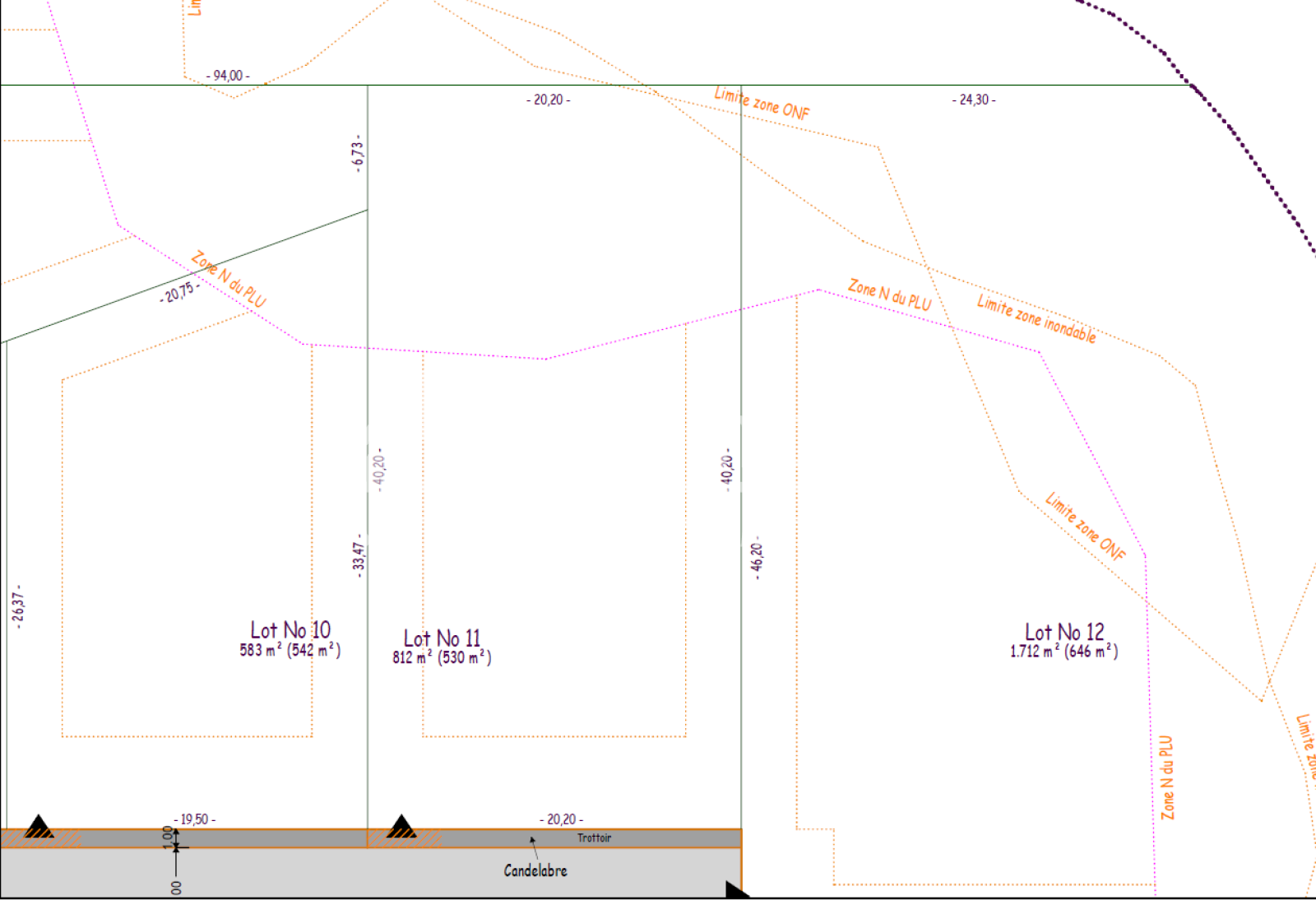Click the 19,50 frontage dimension of Lot 10
1316x914 pixels.
click(195, 819)
